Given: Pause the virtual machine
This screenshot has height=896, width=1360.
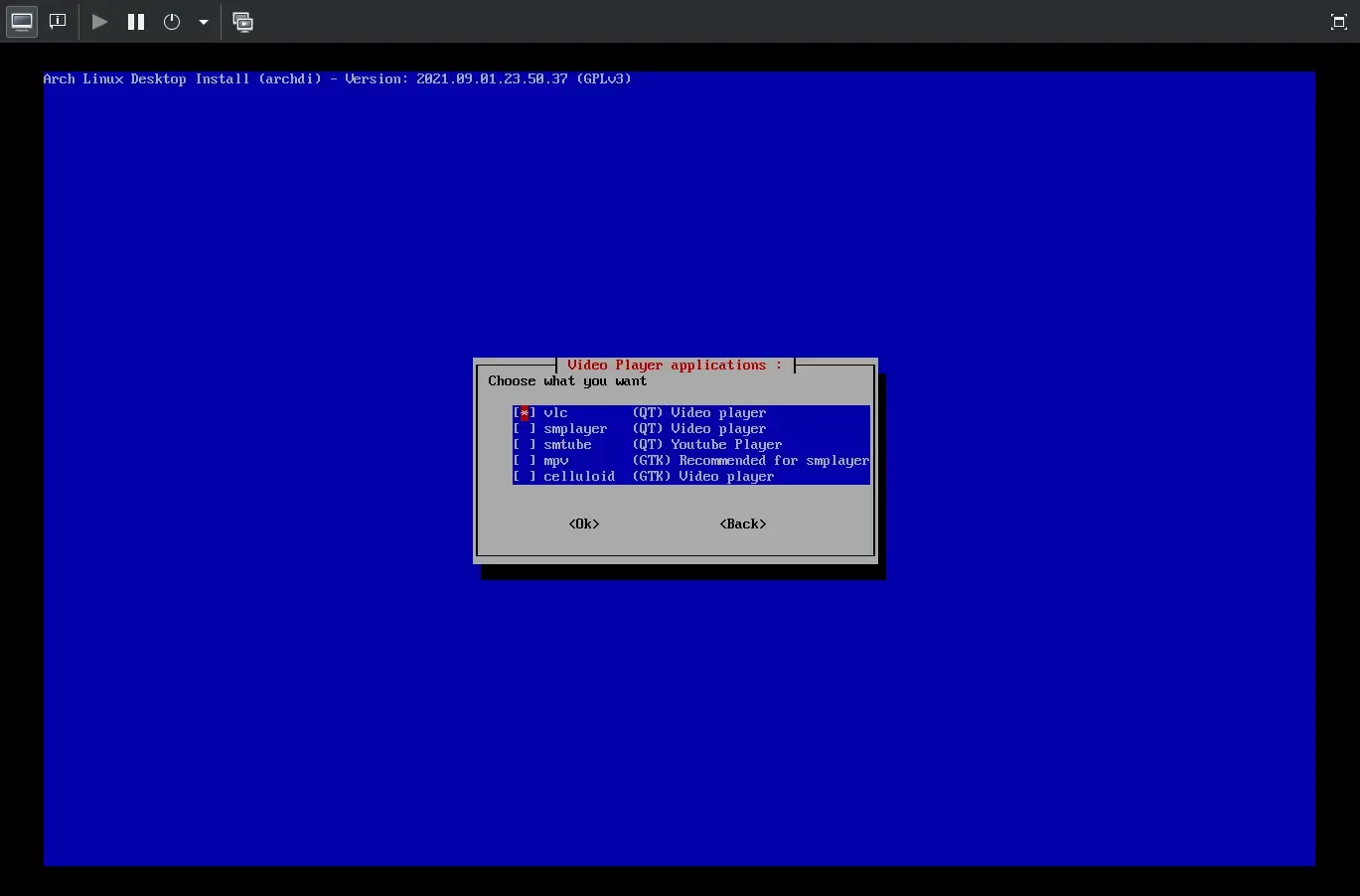Looking at the screenshot, I should click(136, 21).
